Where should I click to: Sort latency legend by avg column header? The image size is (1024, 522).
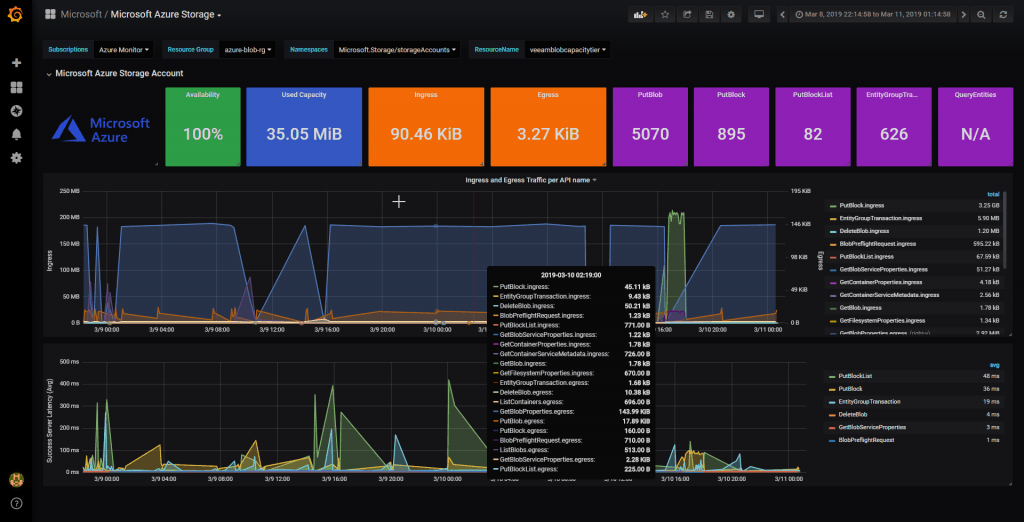pyautogui.click(x=994, y=365)
